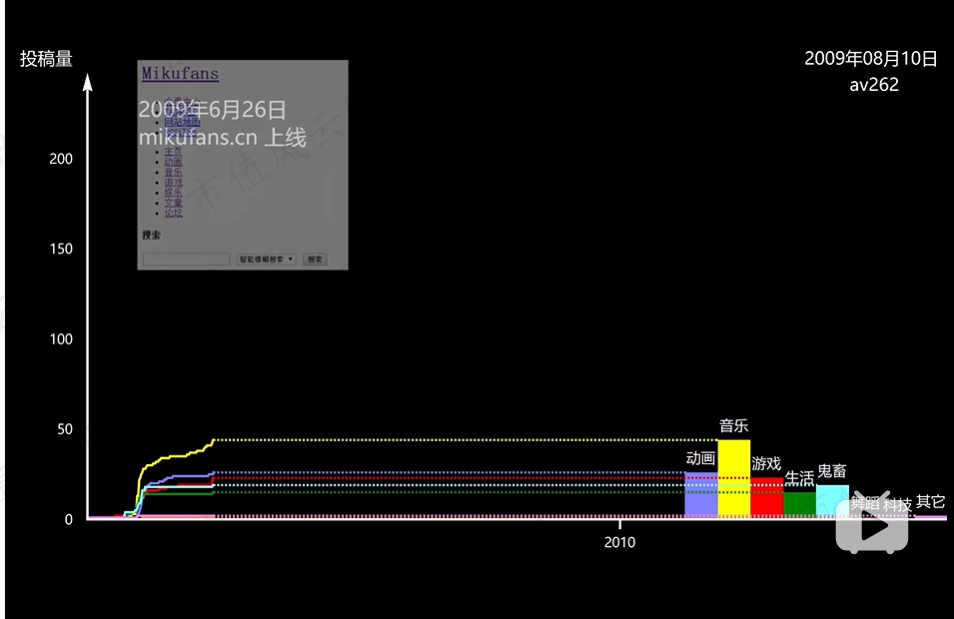954x619 pixels.
Task: Click the 2009年08月10日 date text
Action: [x=871, y=58]
